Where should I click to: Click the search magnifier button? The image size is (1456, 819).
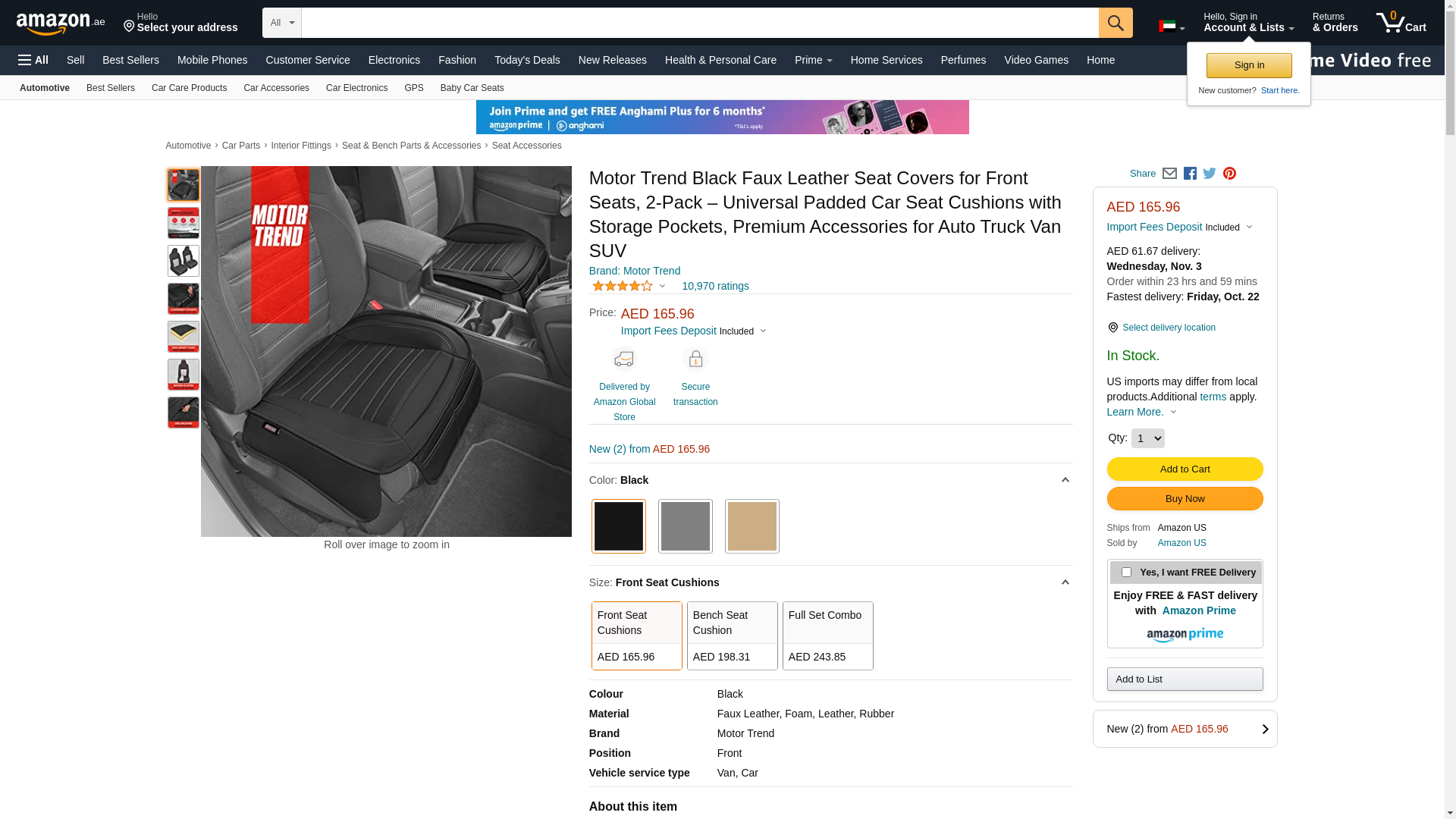click(x=1115, y=23)
